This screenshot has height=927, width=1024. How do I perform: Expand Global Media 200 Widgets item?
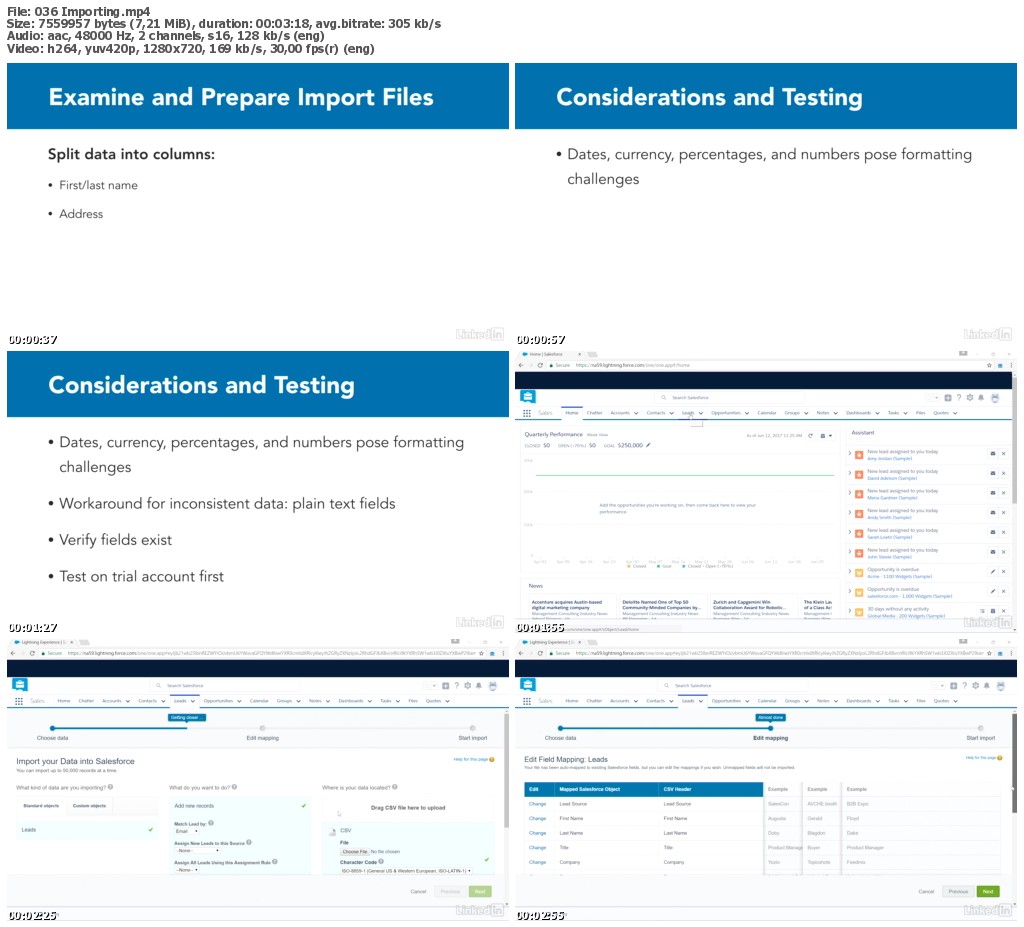click(850, 611)
